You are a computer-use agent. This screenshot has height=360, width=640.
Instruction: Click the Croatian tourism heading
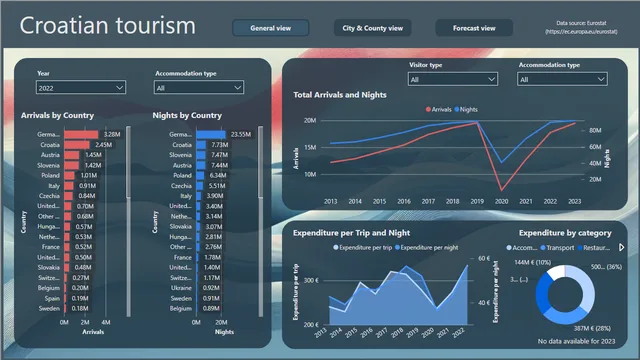108,25
